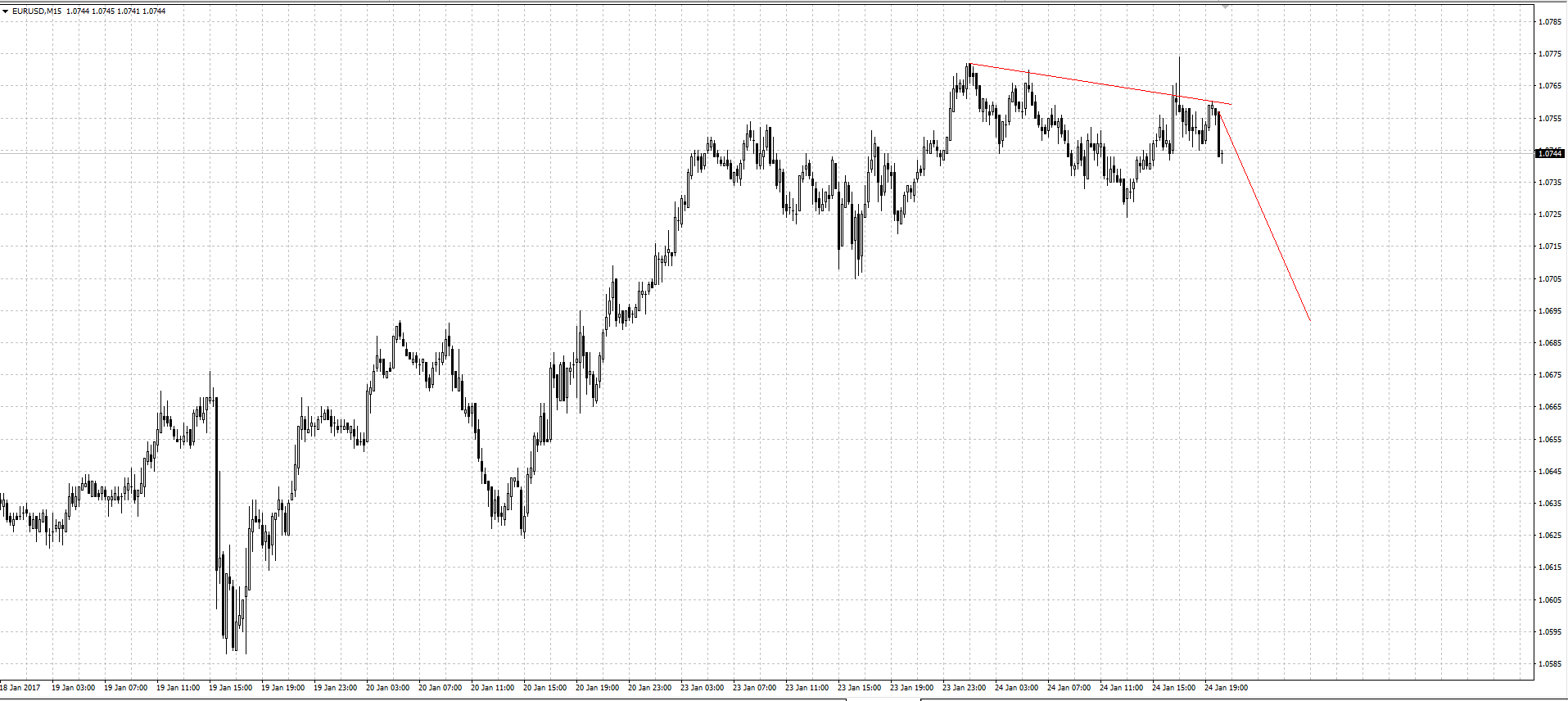Click the 19 Jan 15:00 time label
The height and width of the screenshot is (701, 1568).
tap(230, 688)
